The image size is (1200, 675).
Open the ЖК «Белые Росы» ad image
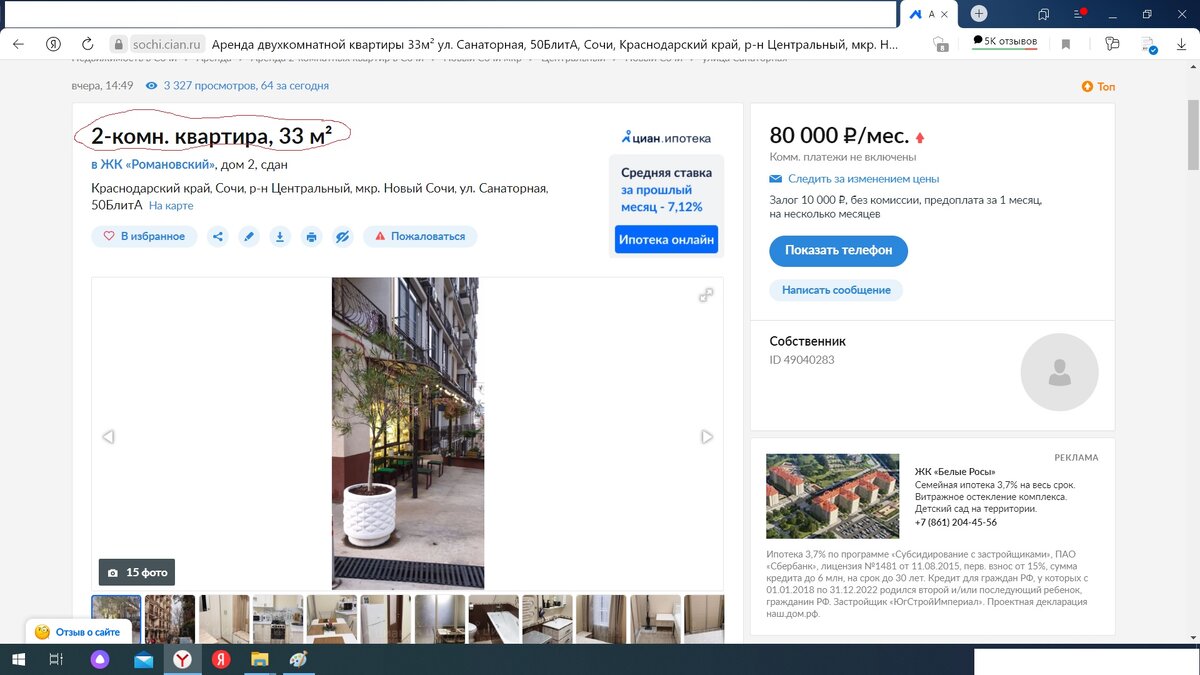(x=832, y=496)
